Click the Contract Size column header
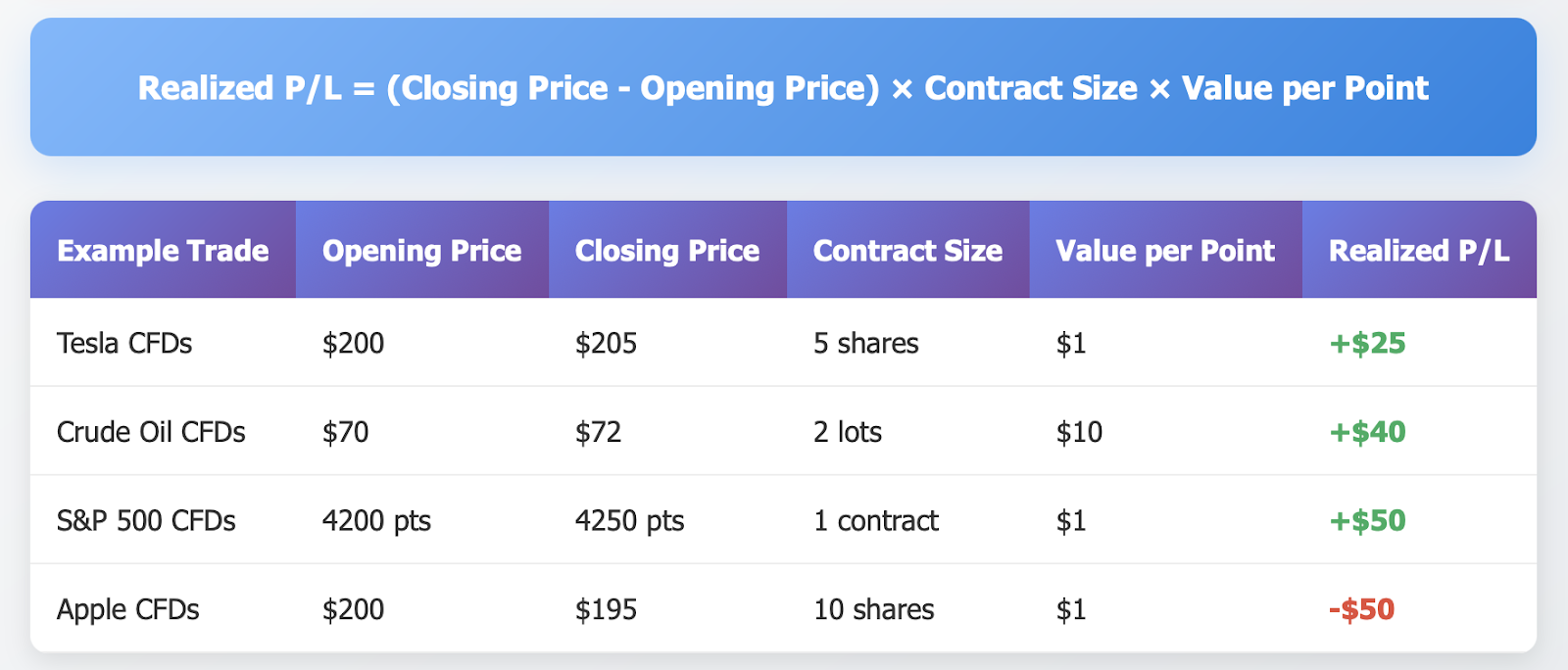 (x=907, y=251)
